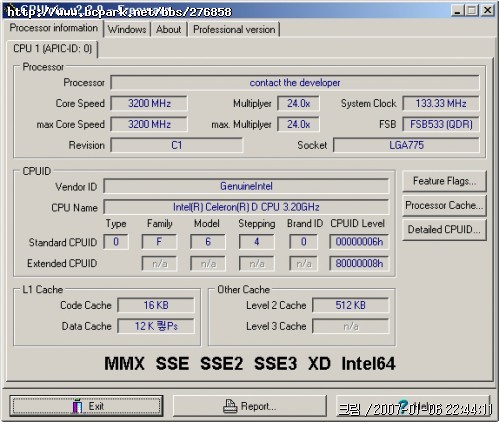The width and height of the screenshot is (500, 422).
Task: Click the Extended CPUID Family n/a field
Action: click(x=159, y=263)
